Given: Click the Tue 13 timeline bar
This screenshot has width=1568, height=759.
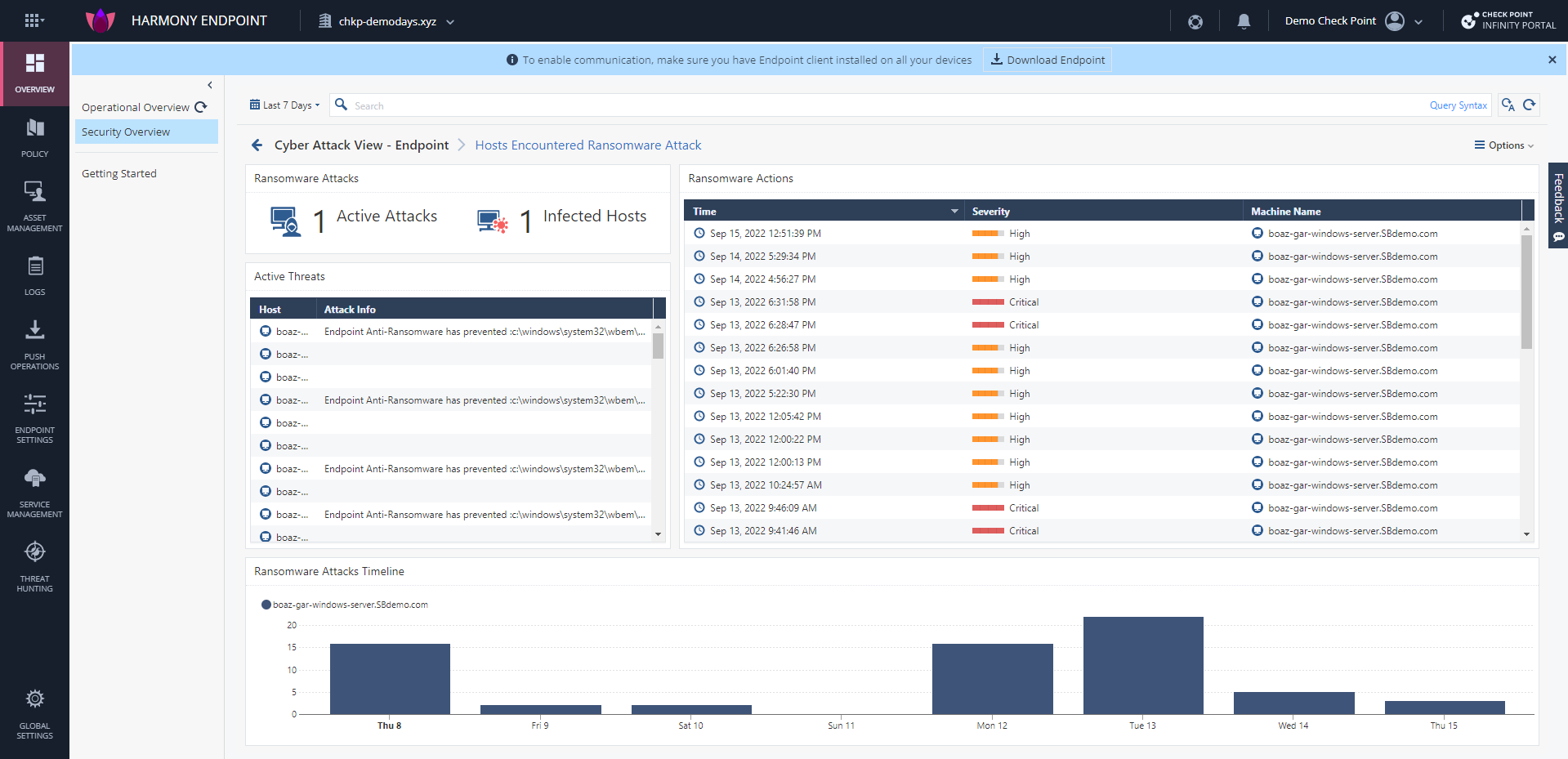Looking at the screenshot, I should (x=1143, y=666).
